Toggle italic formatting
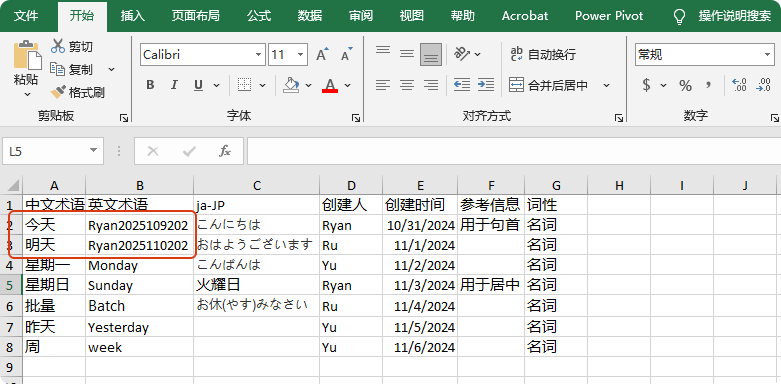This screenshot has width=781, height=384. pyautogui.click(x=174, y=85)
